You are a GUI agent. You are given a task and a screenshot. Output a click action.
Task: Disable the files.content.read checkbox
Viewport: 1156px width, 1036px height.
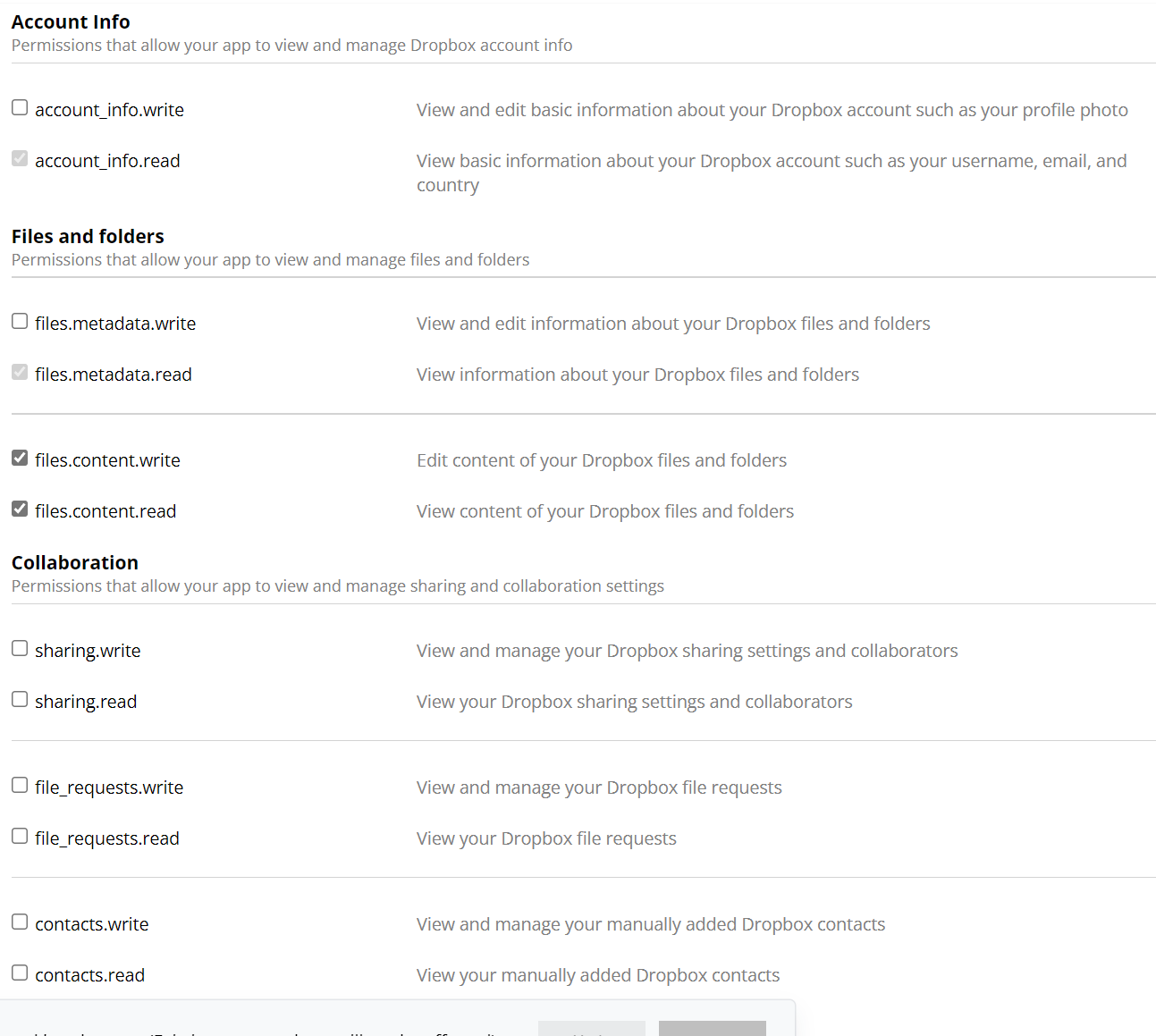coord(20,510)
